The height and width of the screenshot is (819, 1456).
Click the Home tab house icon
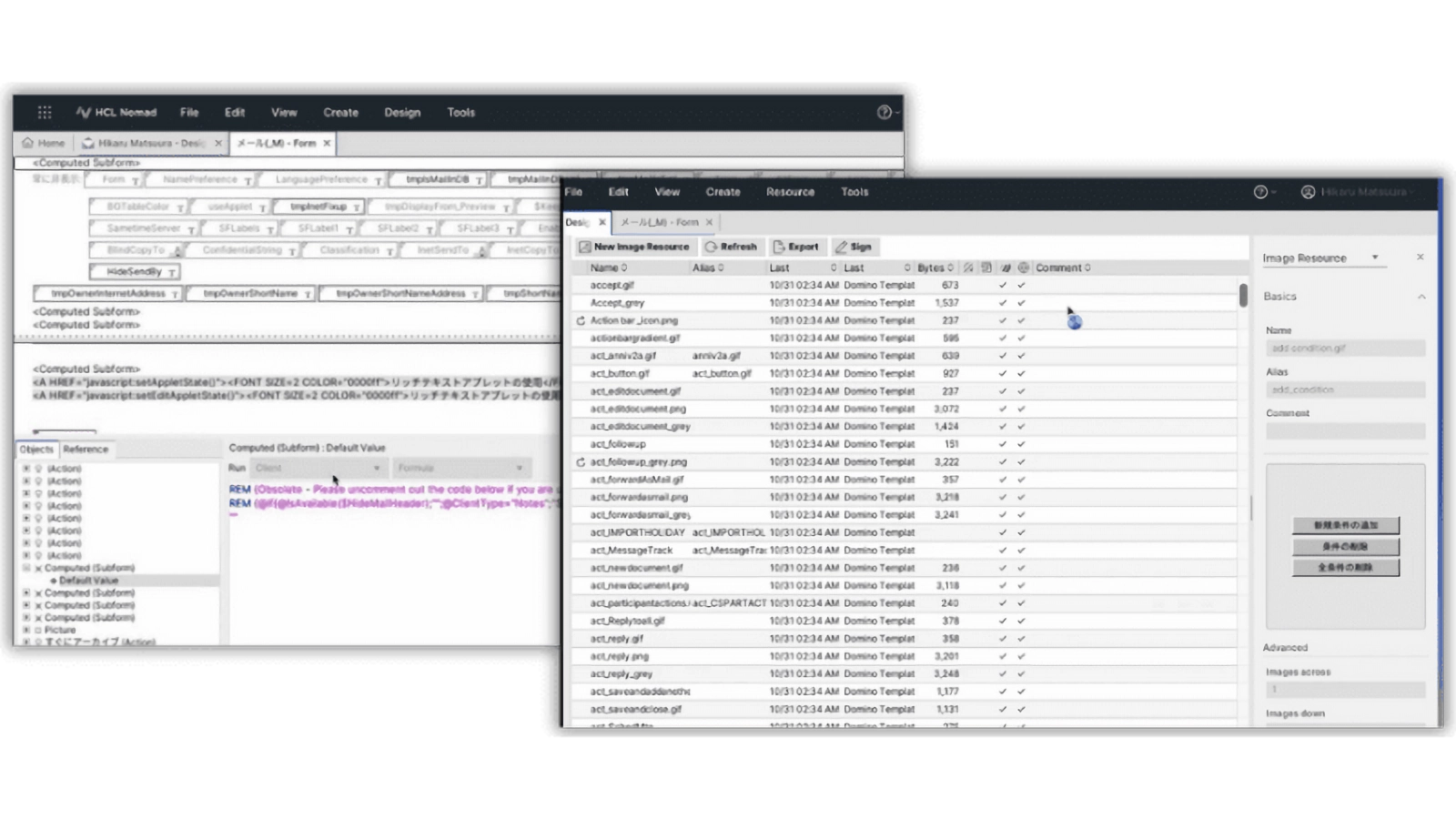point(28,143)
